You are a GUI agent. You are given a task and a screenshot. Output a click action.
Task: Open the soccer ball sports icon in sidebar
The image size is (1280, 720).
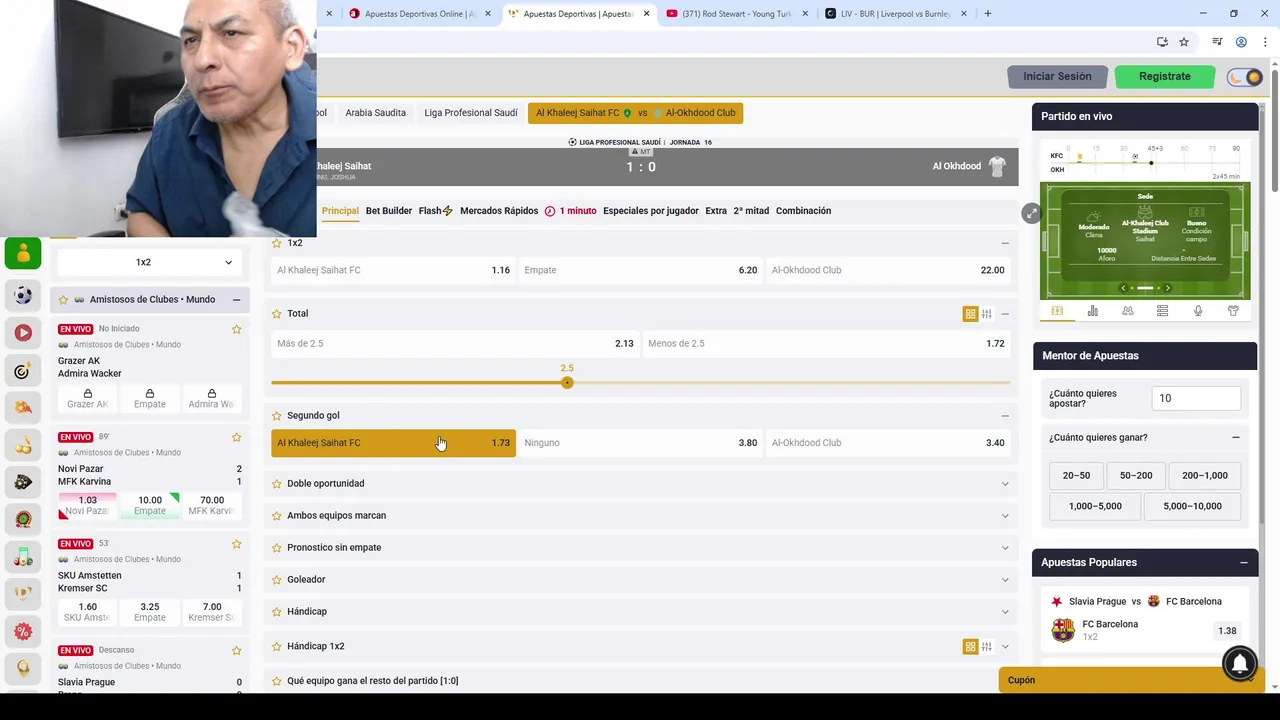pos(23,295)
